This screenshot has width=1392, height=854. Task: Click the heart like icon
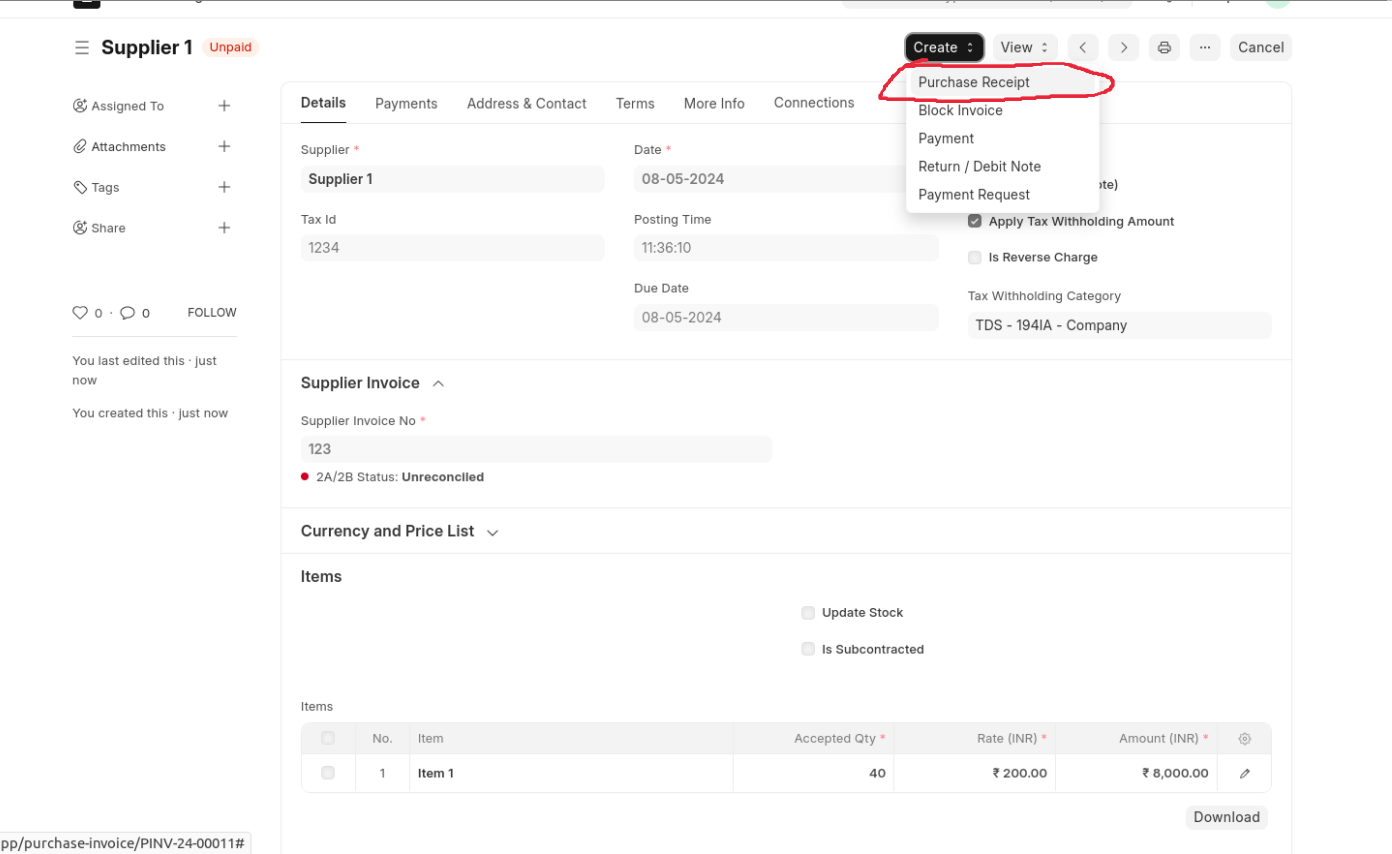[80, 313]
